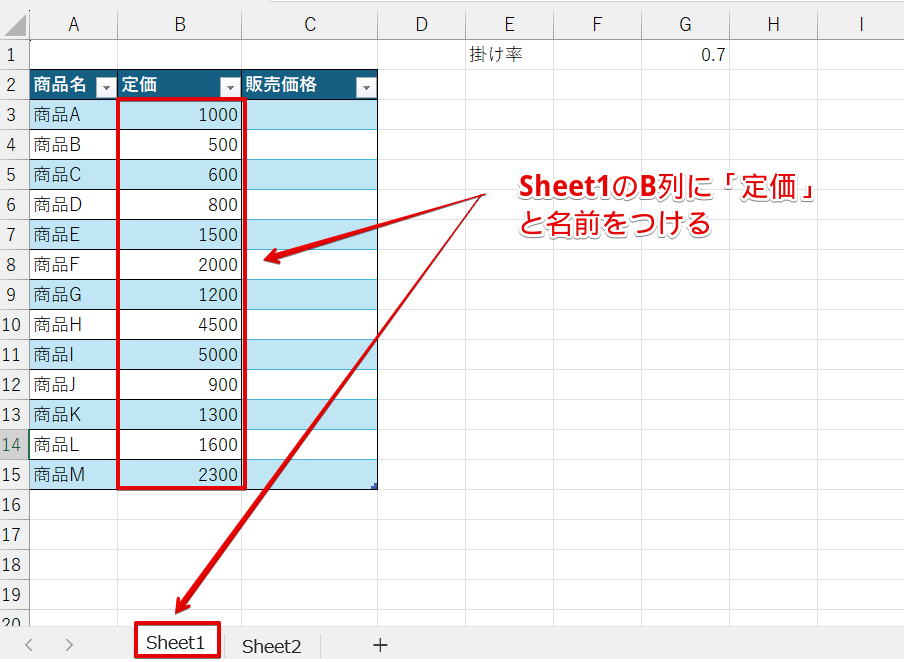
Task: Click the select-all corner triangle
Action: pyautogui.click(x=14, y=25)
